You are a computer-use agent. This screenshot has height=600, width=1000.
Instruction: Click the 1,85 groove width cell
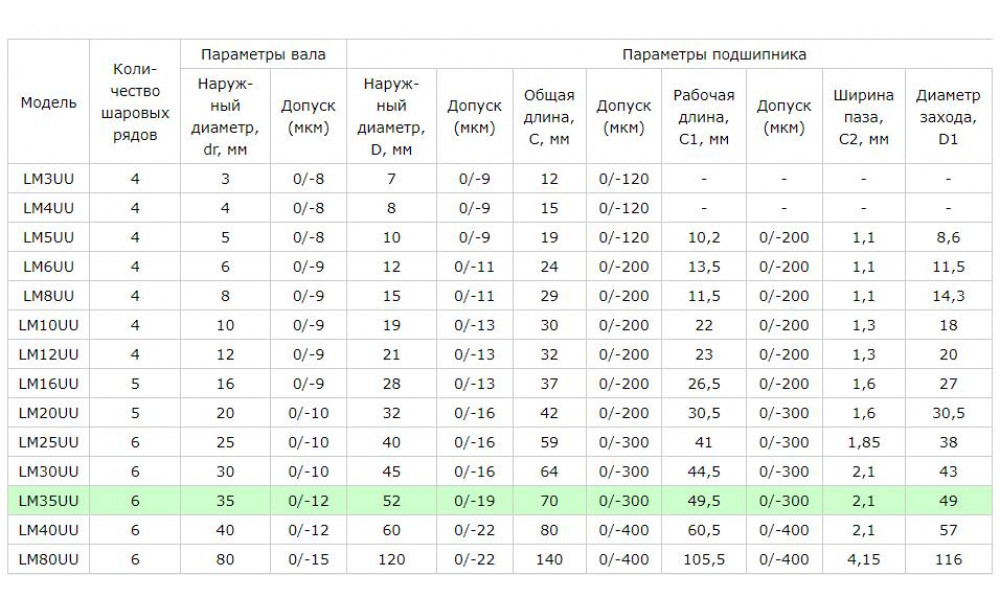[x=864, y=442]
